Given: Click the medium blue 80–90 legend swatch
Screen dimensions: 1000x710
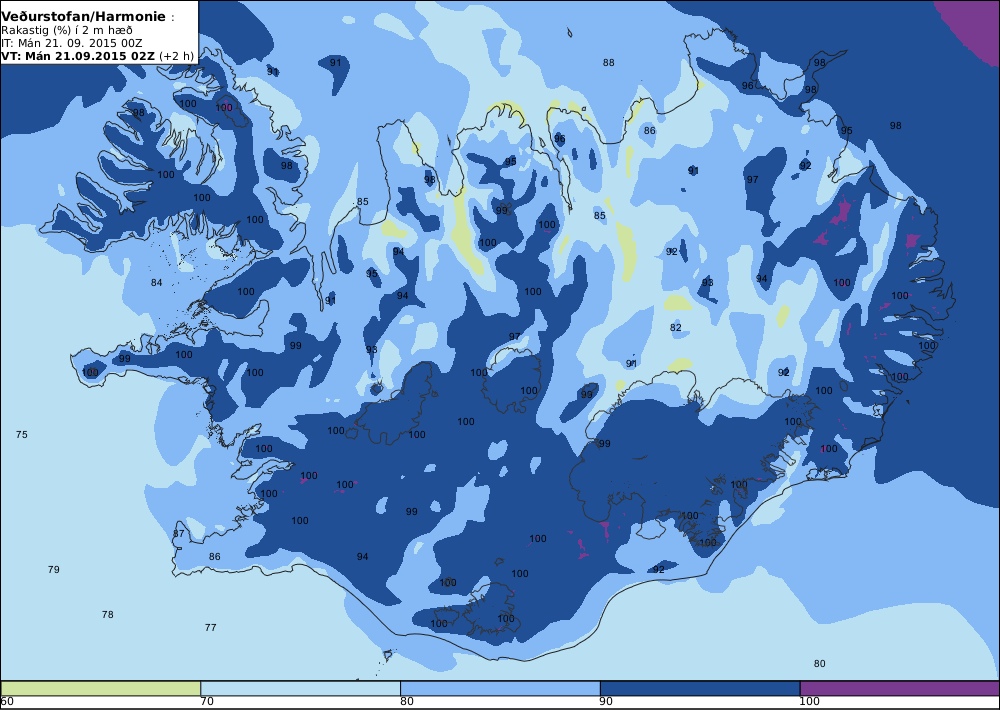Looking at the screenshot, I should click(x=500, y=688).
